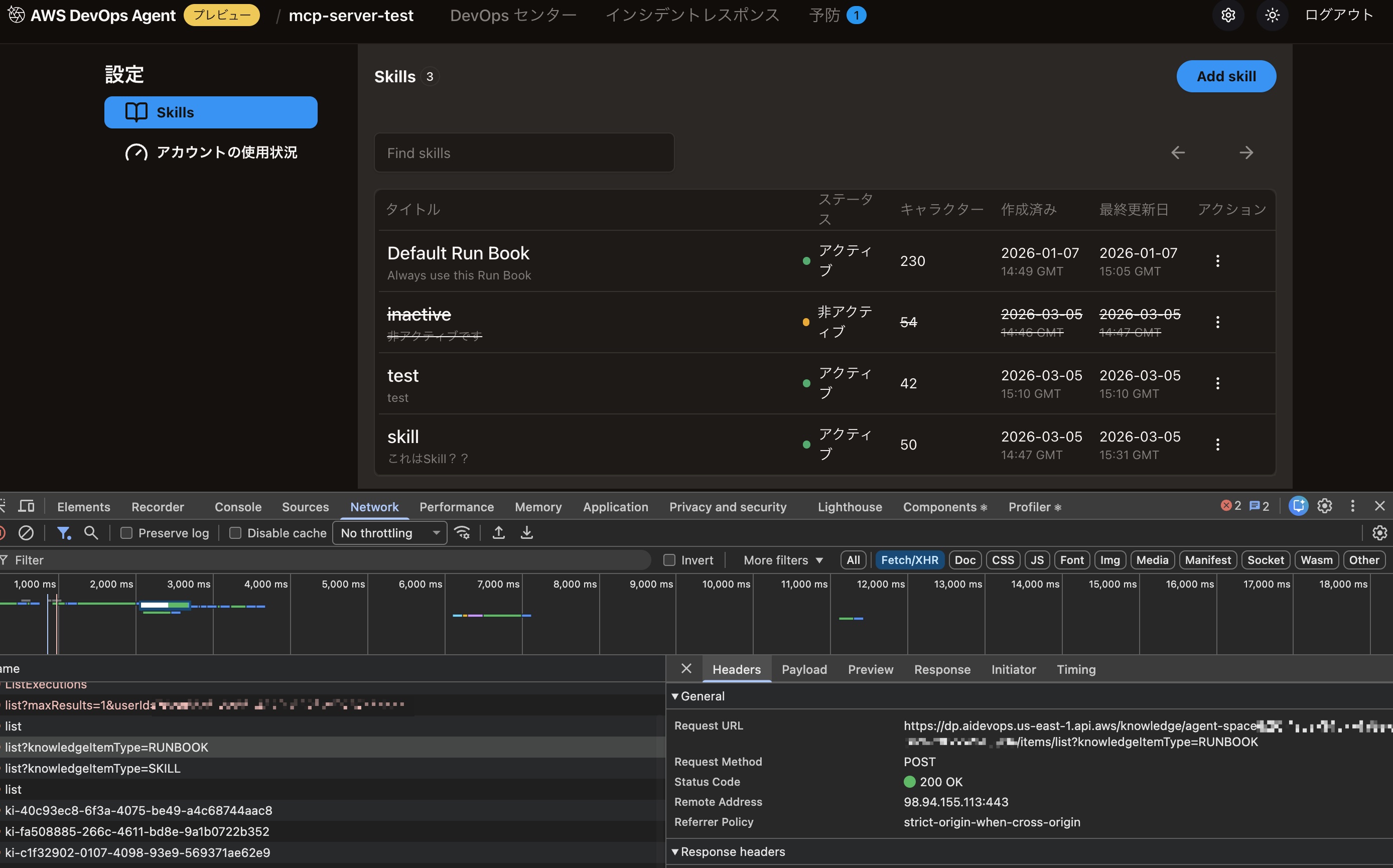The height and width of the screenshot is (868, 1393).
Task: Toggle the Invert filter checkbox
Action: (669, 560)
